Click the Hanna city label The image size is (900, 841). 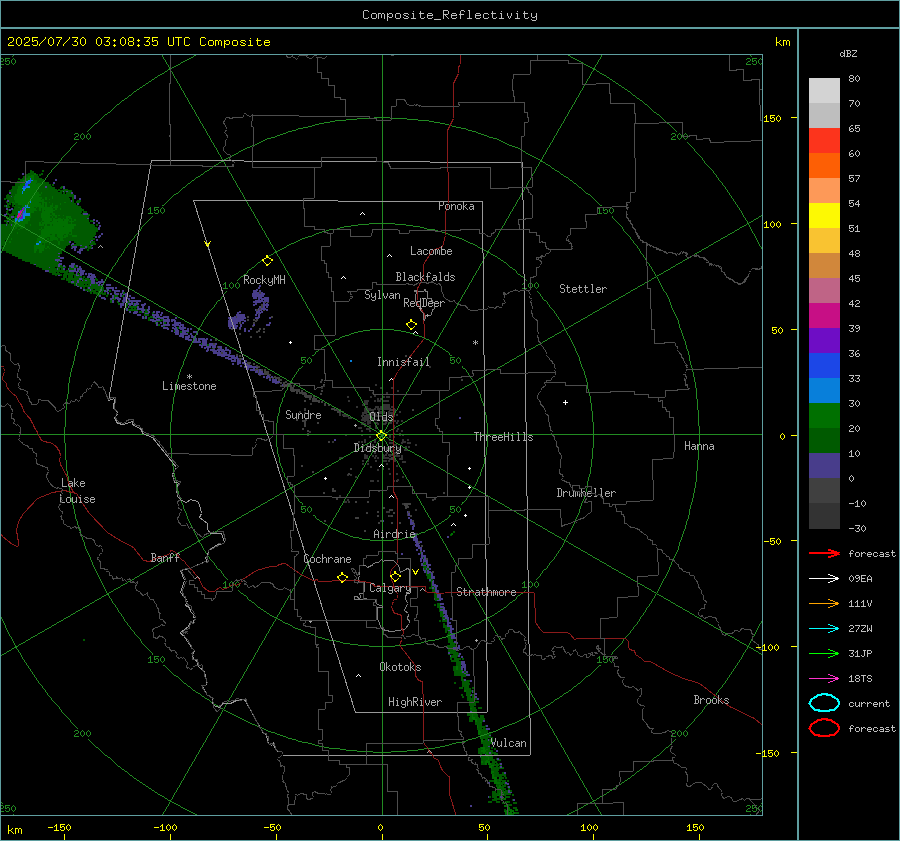tap(699, 446)
